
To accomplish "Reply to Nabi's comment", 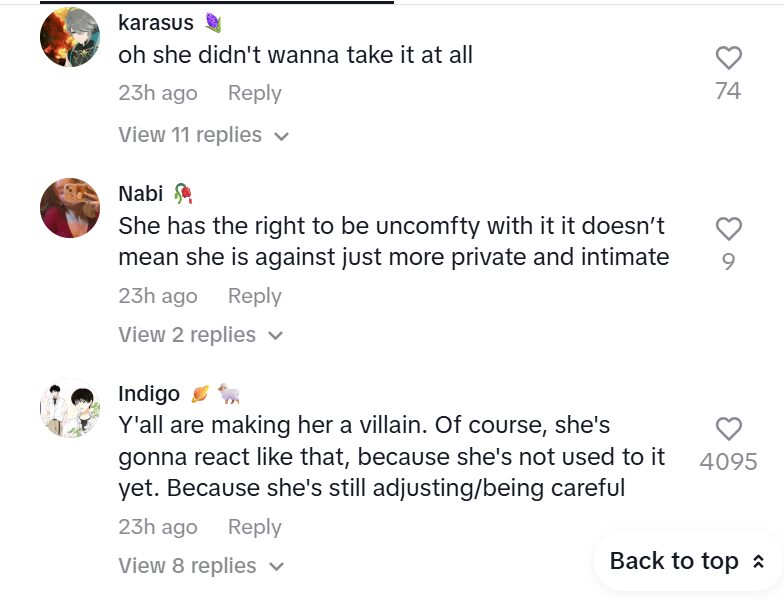I will pyautogui.click(x=254, y=296).
